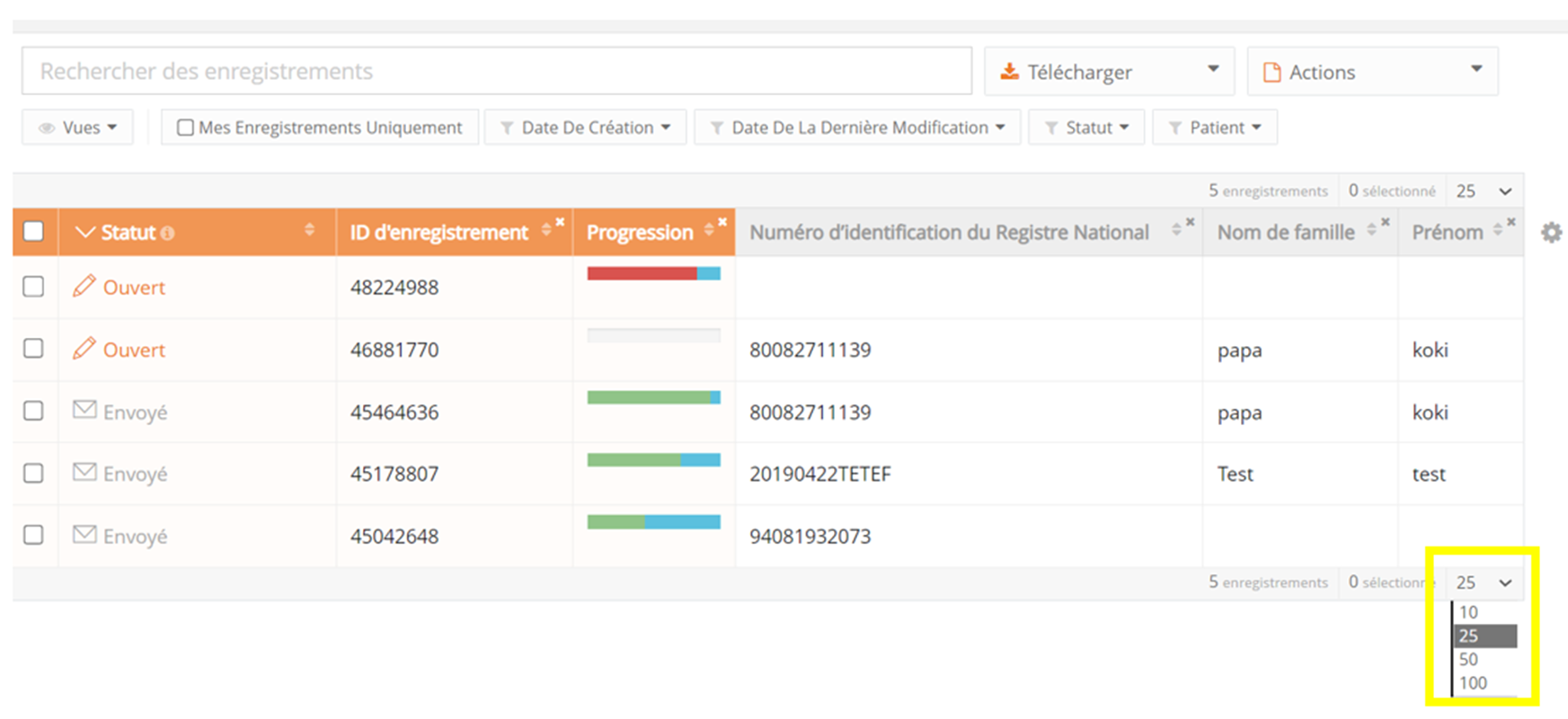The width and height of the screenshot is (1568, 719).
Task: Sort by ID d'enregistrement using sort arrows
Action: [545, 231]
